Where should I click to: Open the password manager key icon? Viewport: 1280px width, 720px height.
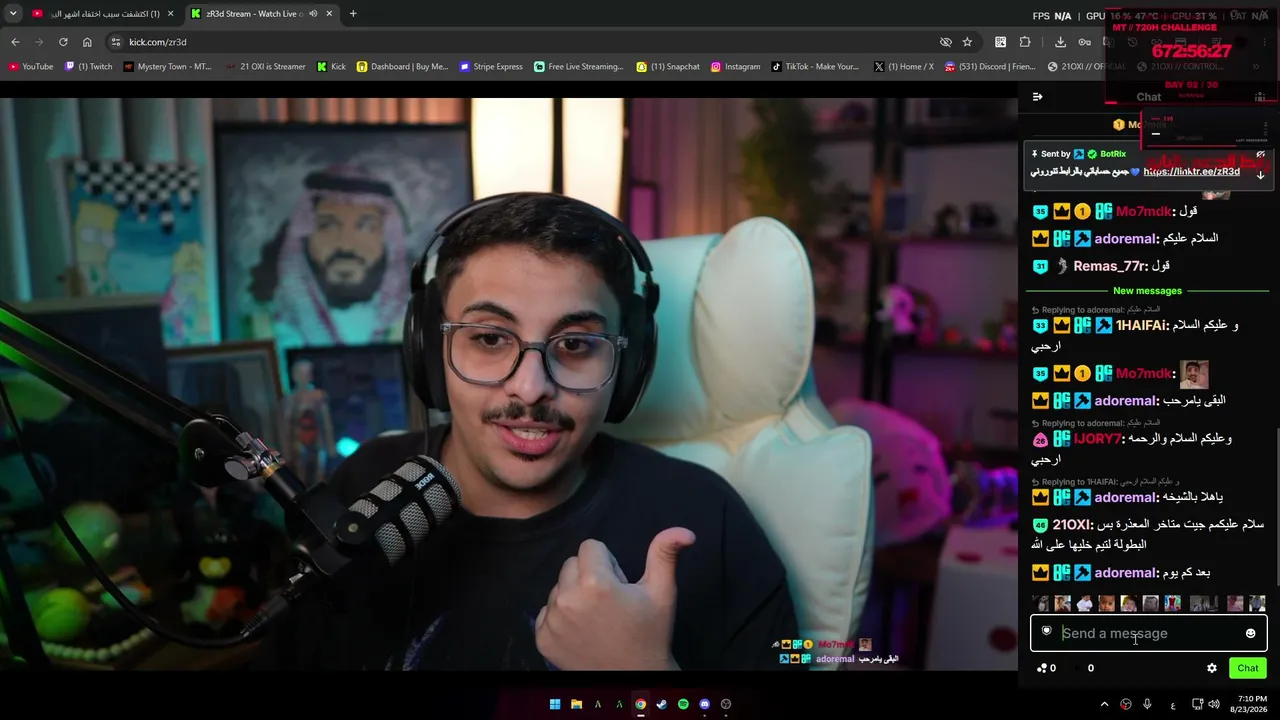(x=1085, y=42)
